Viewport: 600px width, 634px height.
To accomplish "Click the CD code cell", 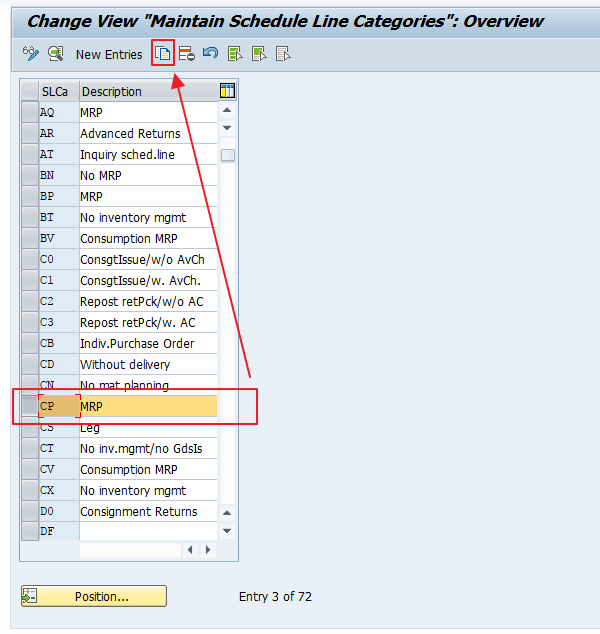I will [x=59, y=364].
